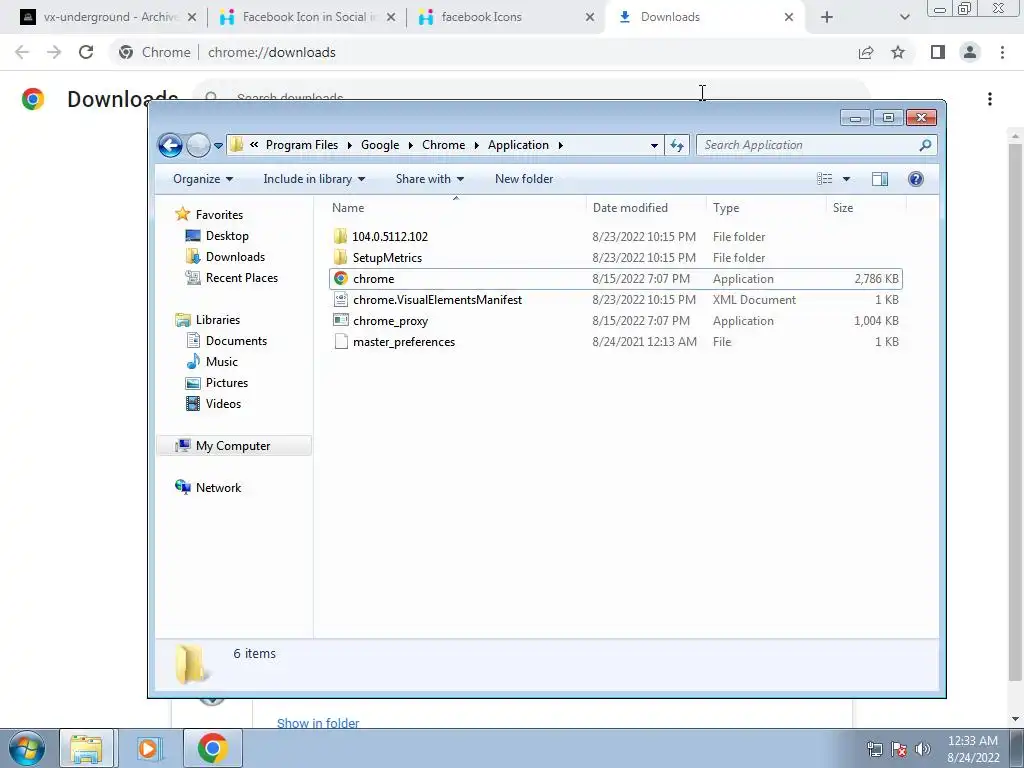Screen dimensions: 1024x768
Task: Select Network in the navigation pane
Action: (218, 487)
